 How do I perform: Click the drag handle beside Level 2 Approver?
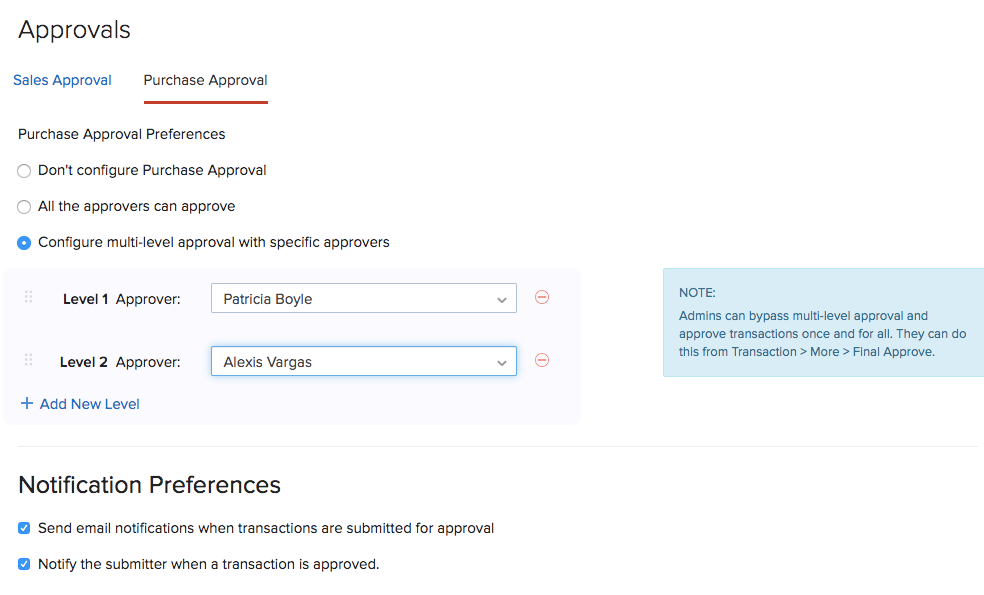coord(28,360)
